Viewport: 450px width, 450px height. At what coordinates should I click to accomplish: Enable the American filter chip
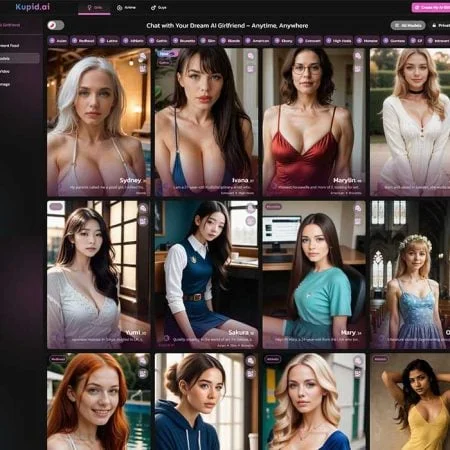click(x=257, y=41)
